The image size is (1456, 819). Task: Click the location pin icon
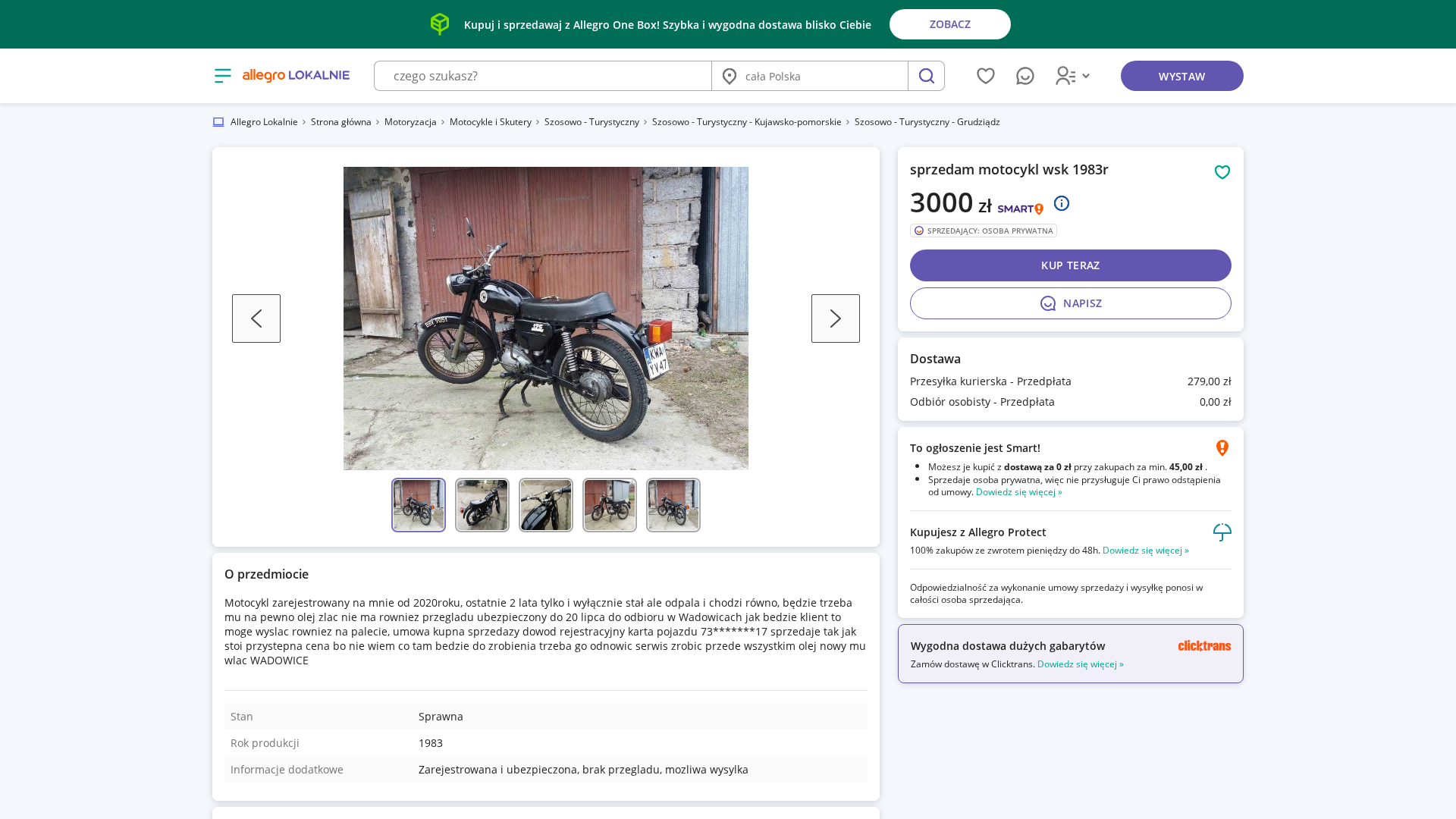(x=730, y=76)
